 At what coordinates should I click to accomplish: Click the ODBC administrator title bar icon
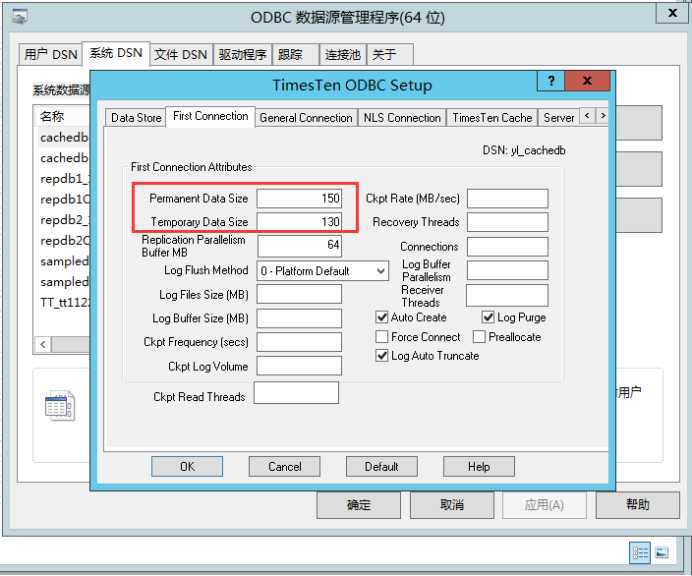19,17
